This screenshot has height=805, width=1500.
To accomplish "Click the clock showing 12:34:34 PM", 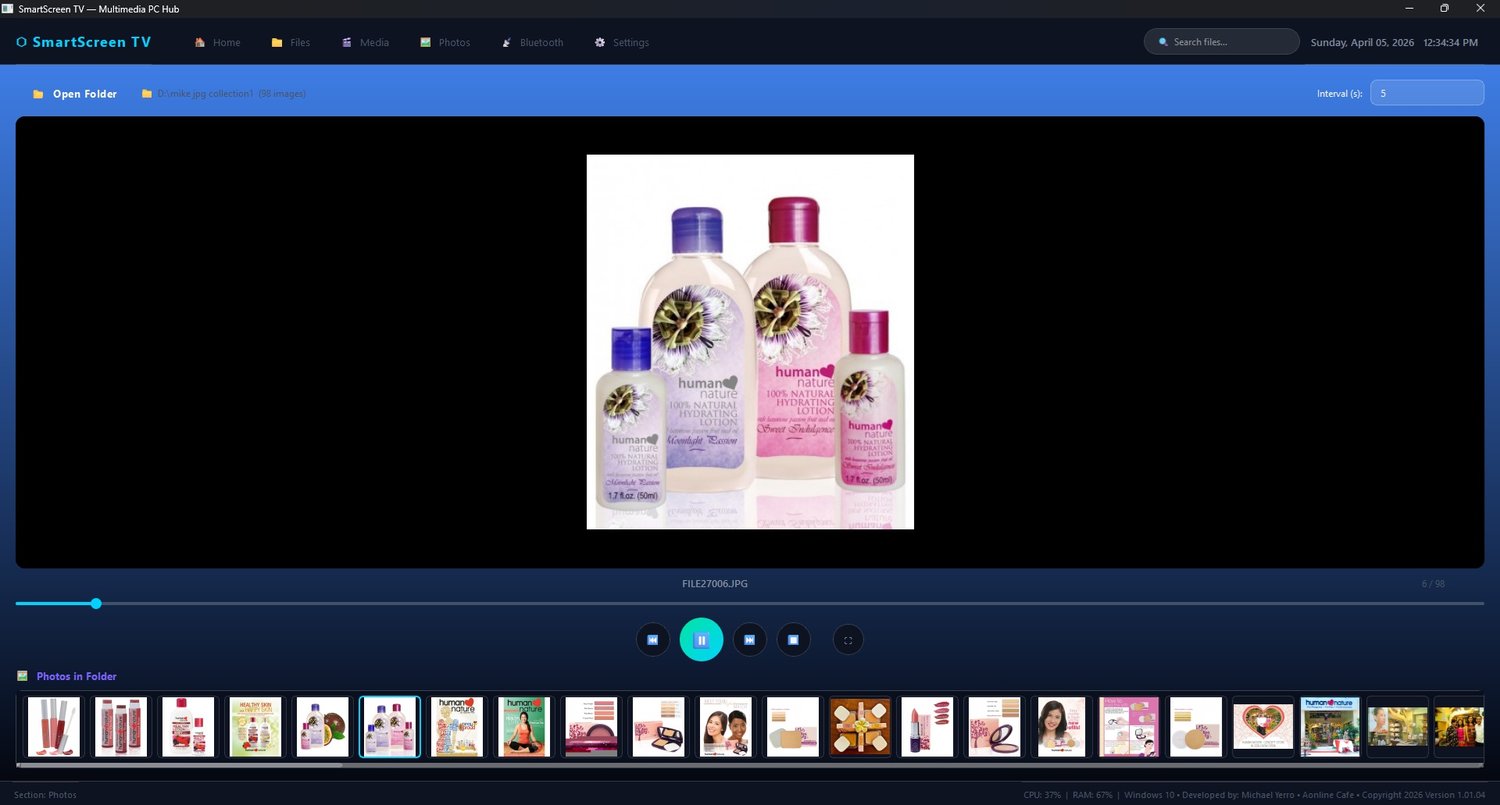I will click(x=1450, y=42).
